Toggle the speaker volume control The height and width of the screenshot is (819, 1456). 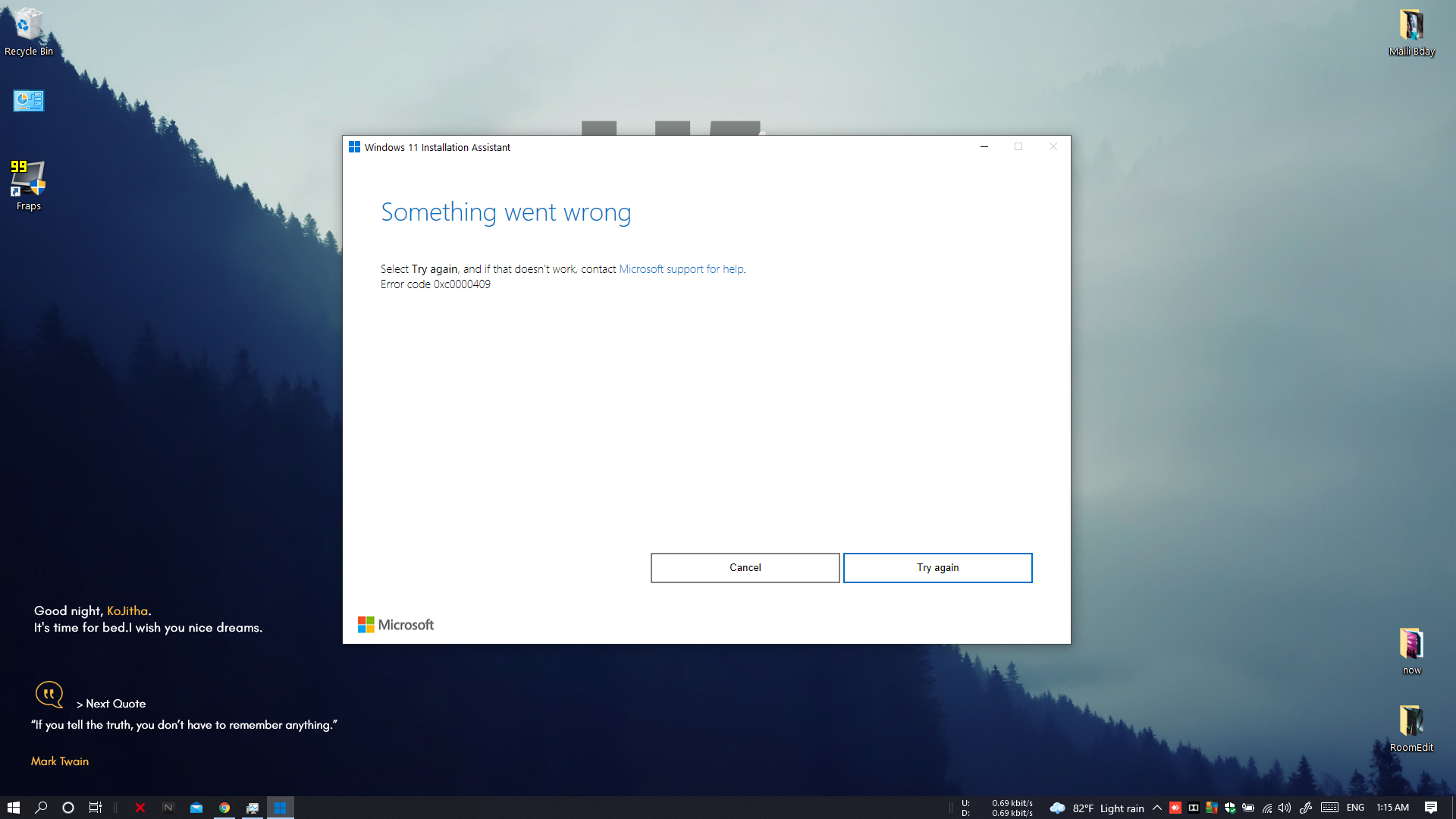click(x=1285, y=808)
